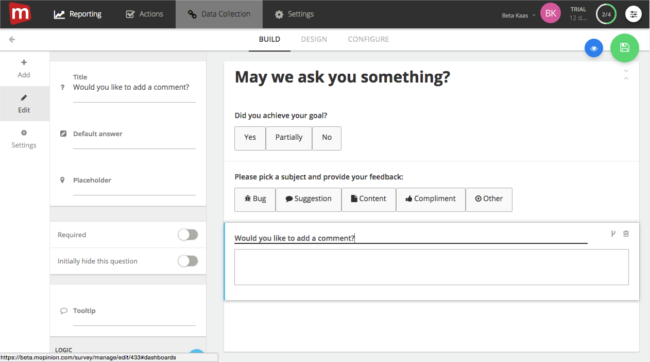Screen dimensions: 650x362
Task: Select the Yes answer button
Action: 250,138
